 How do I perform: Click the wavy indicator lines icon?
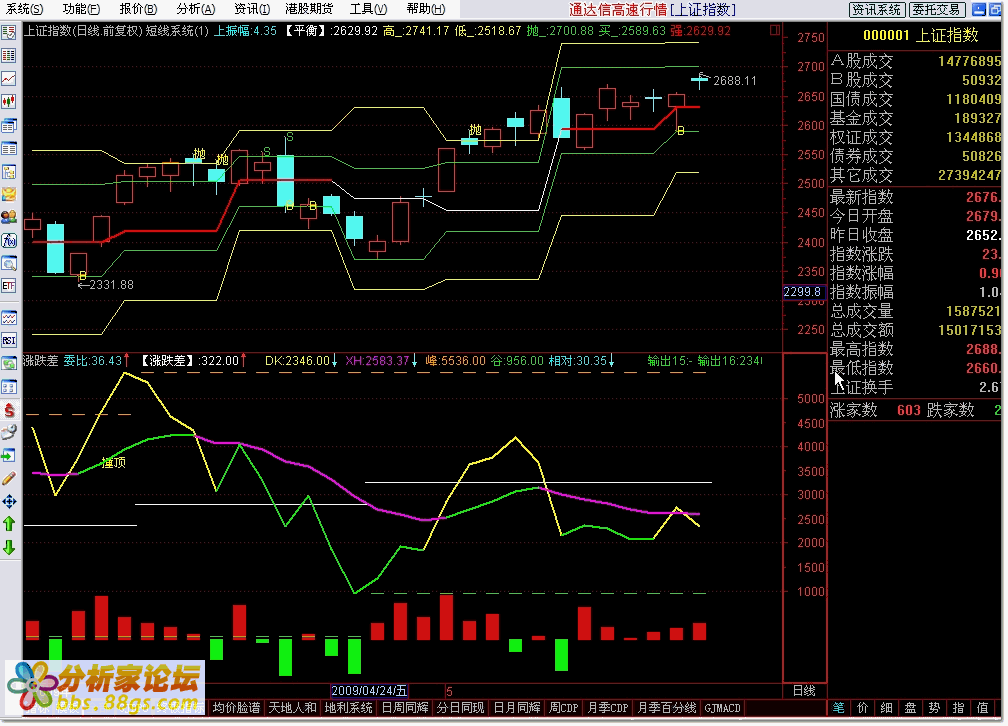tap(9, 318)
